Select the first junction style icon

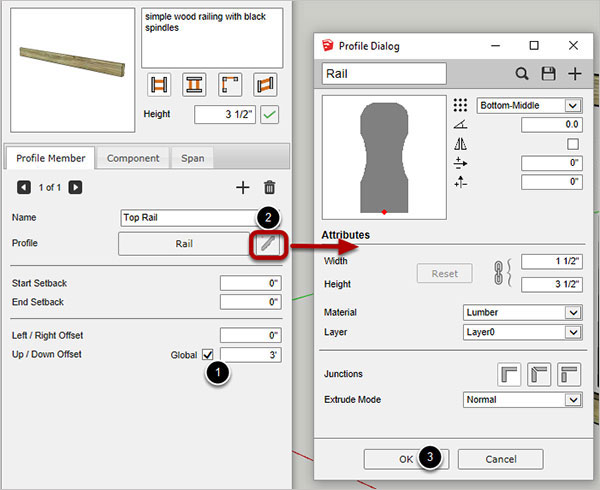(511, 374)
